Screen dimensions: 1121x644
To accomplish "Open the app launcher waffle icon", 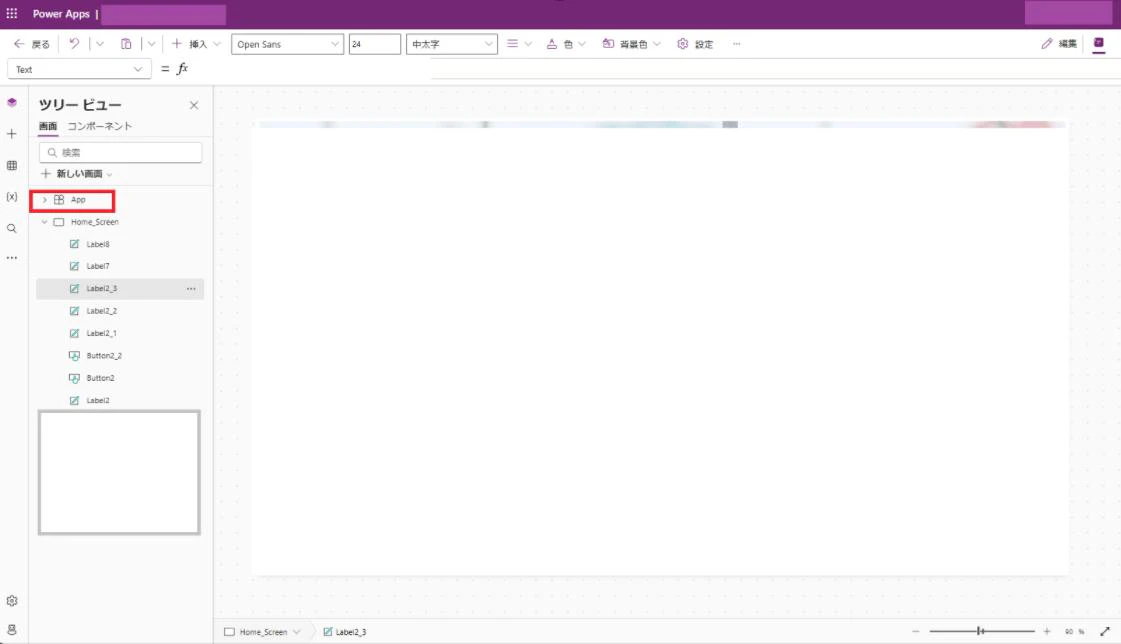I will click(x=12, y=14).
